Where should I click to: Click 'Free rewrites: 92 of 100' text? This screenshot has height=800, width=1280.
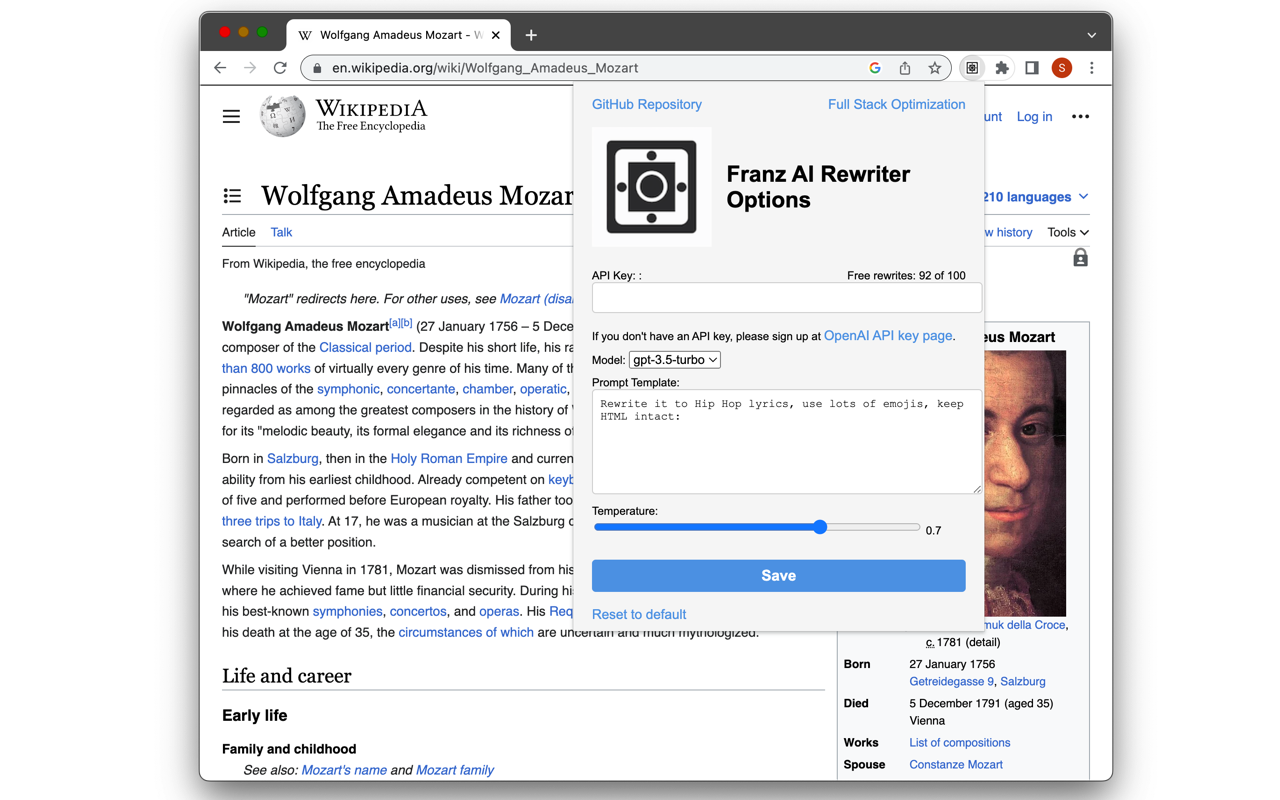906,276
